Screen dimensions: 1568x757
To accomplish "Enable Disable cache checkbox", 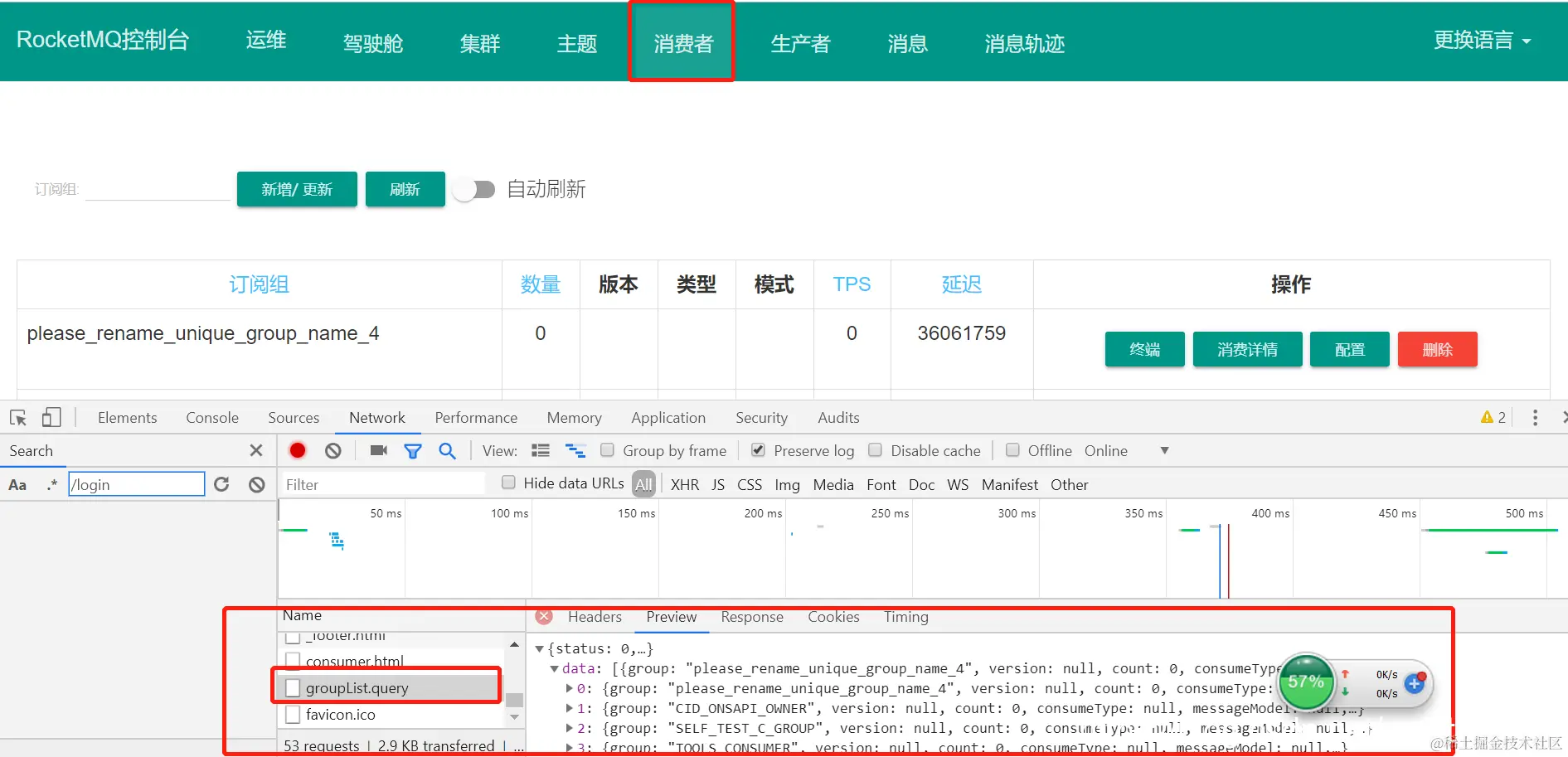I will 875,449.
